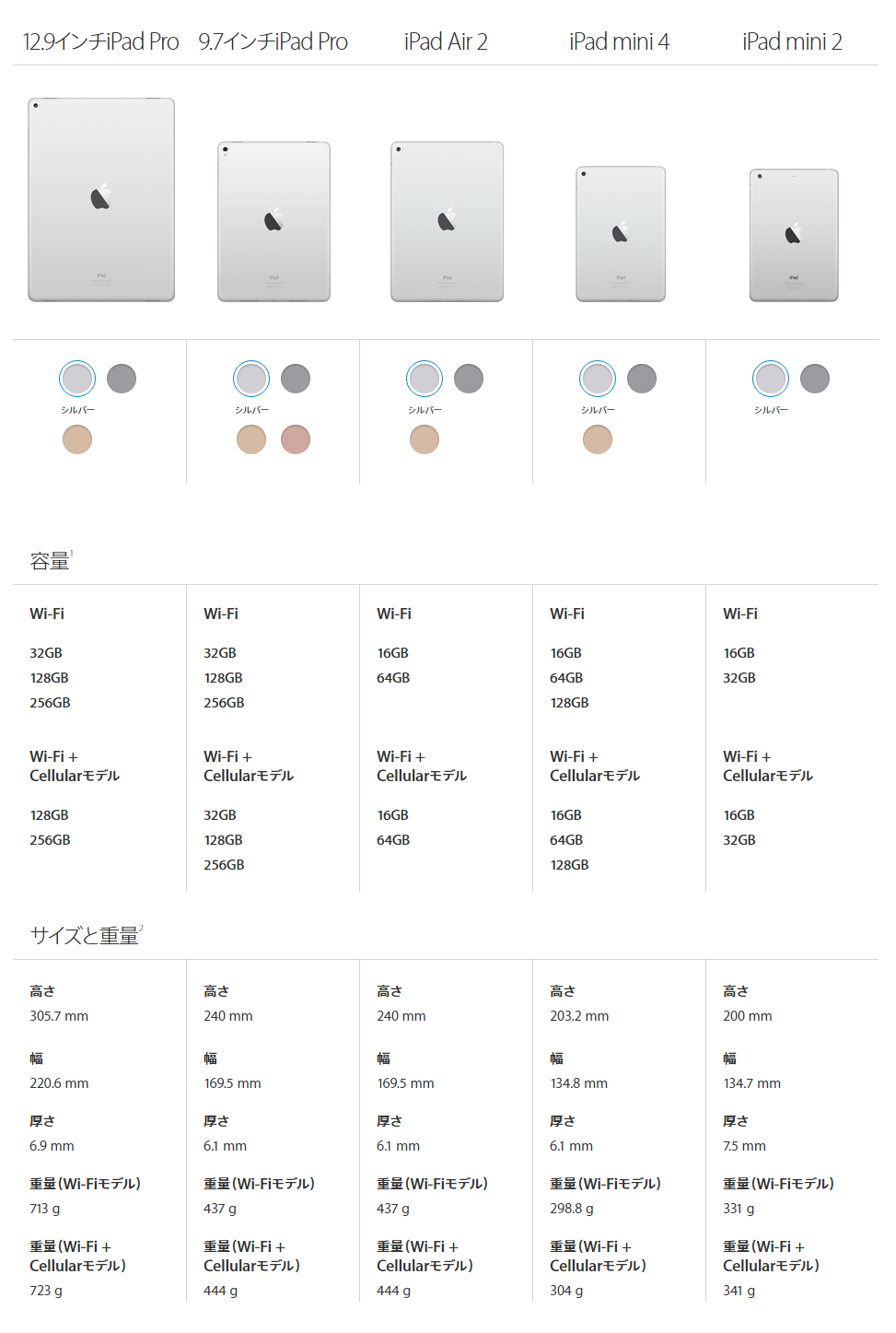The image size is (896, 1333).
Task: Select space gray swatch for iPad mini 4
Action: (642, 379)
